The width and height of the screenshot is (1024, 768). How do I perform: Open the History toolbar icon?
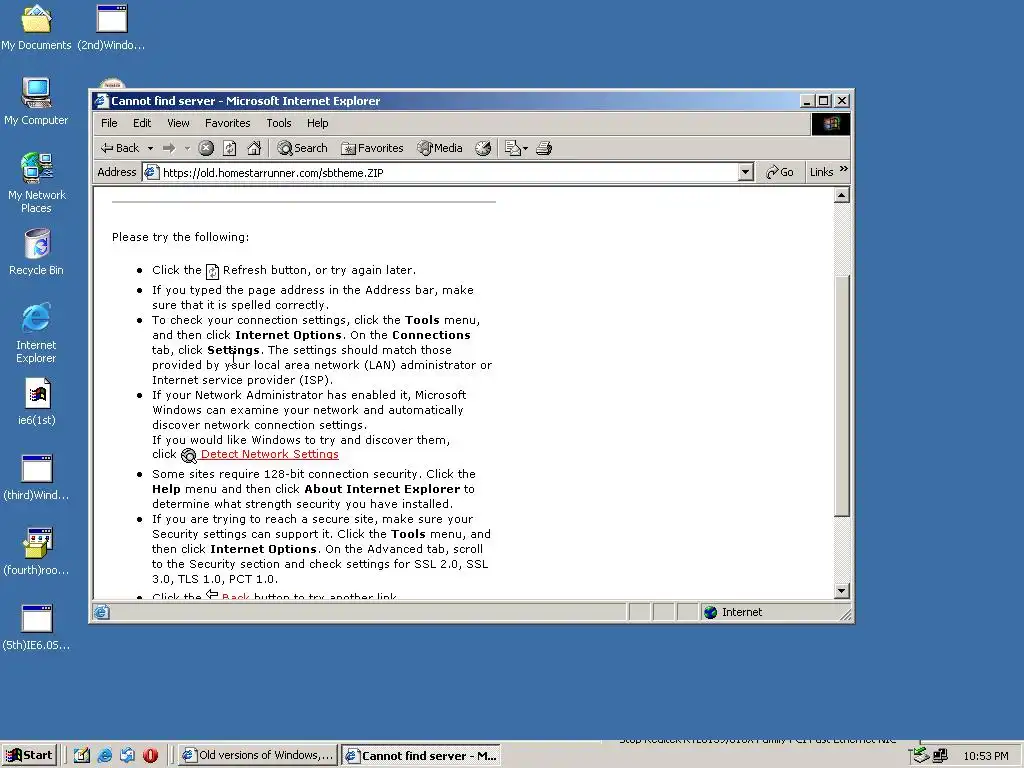coord(483,148)
